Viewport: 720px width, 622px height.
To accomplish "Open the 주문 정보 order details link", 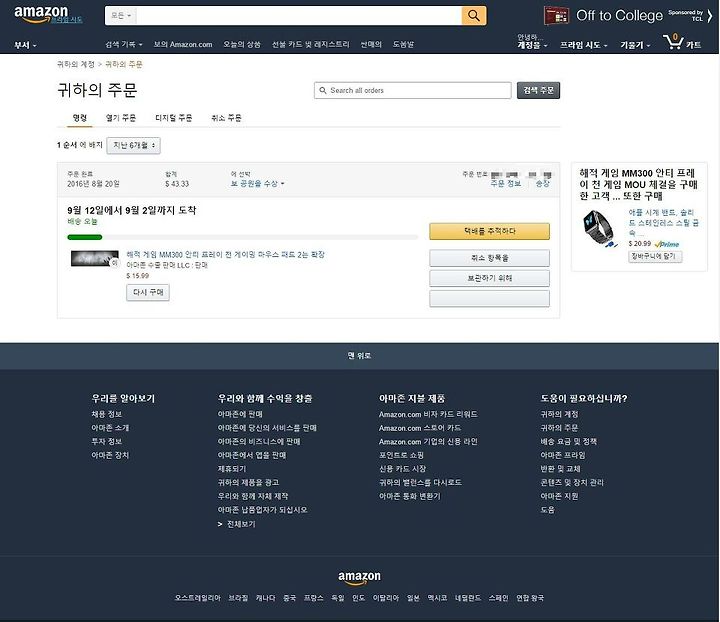I will (506, 184).
